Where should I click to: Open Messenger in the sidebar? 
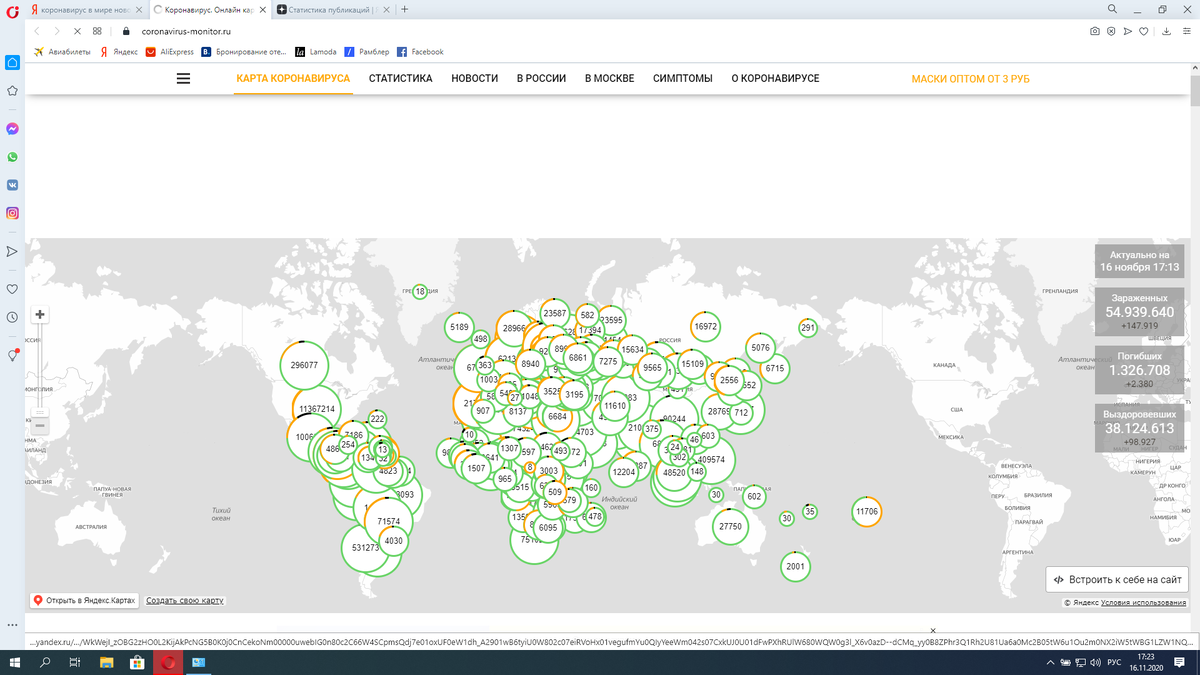click(13, 129)
